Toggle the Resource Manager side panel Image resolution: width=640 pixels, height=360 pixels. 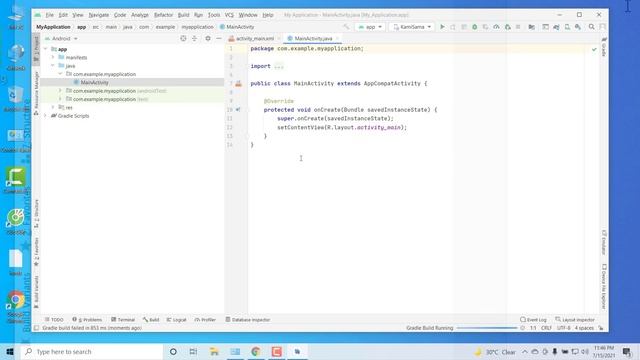(x=36, y=93)
